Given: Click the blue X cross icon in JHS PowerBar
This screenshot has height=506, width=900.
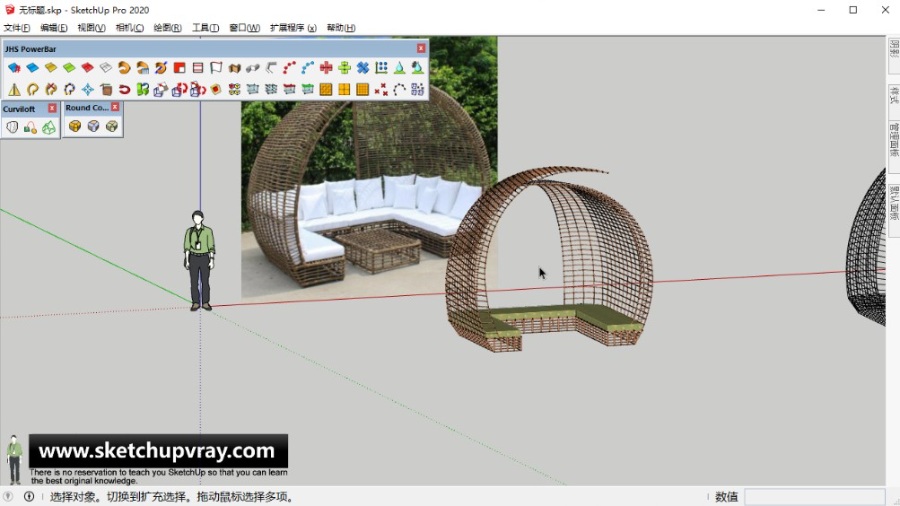Looking at the screenshot, I should (363, 68).
